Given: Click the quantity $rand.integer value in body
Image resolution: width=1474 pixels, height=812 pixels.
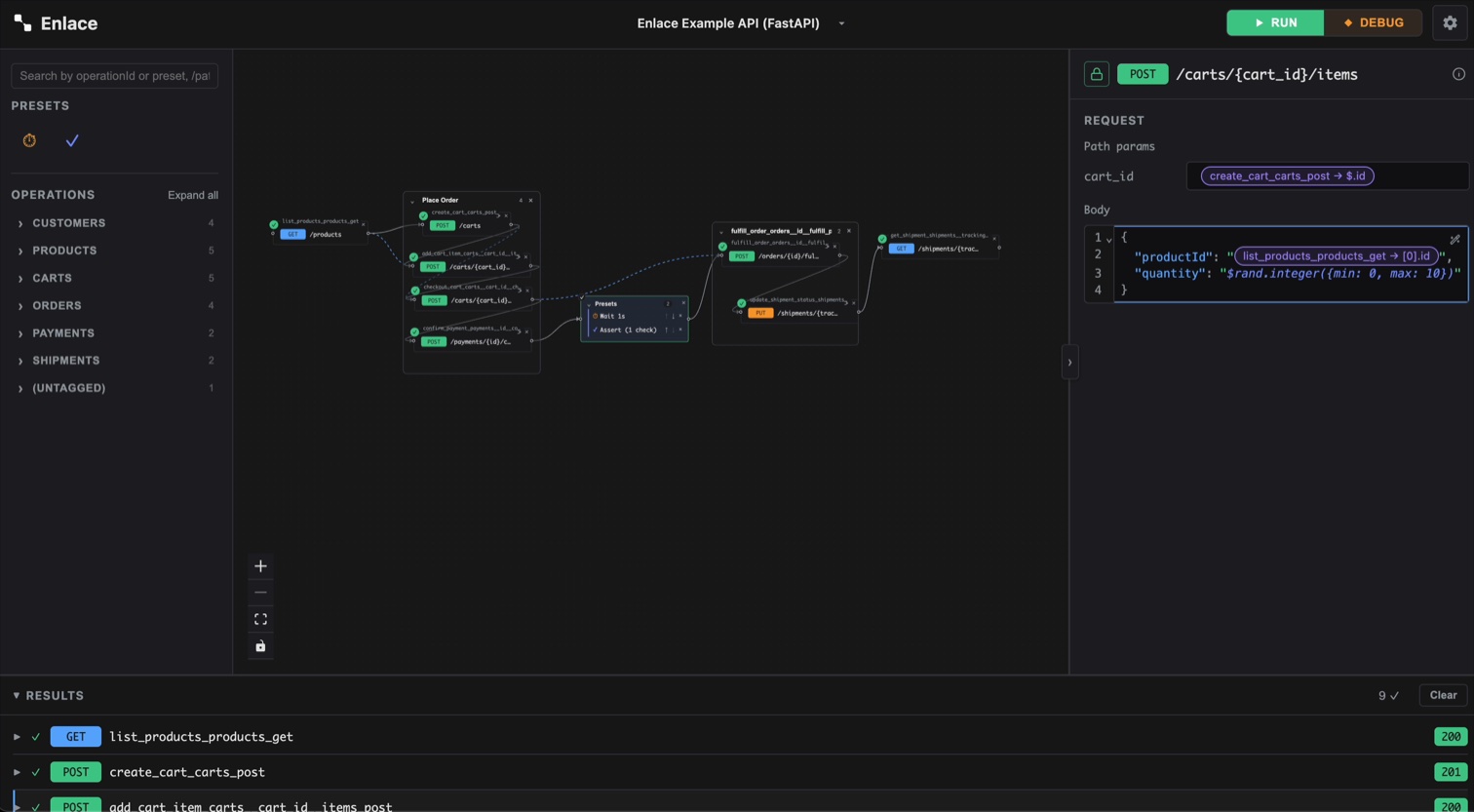Looking at the screenshot, I should (1340, 274).
